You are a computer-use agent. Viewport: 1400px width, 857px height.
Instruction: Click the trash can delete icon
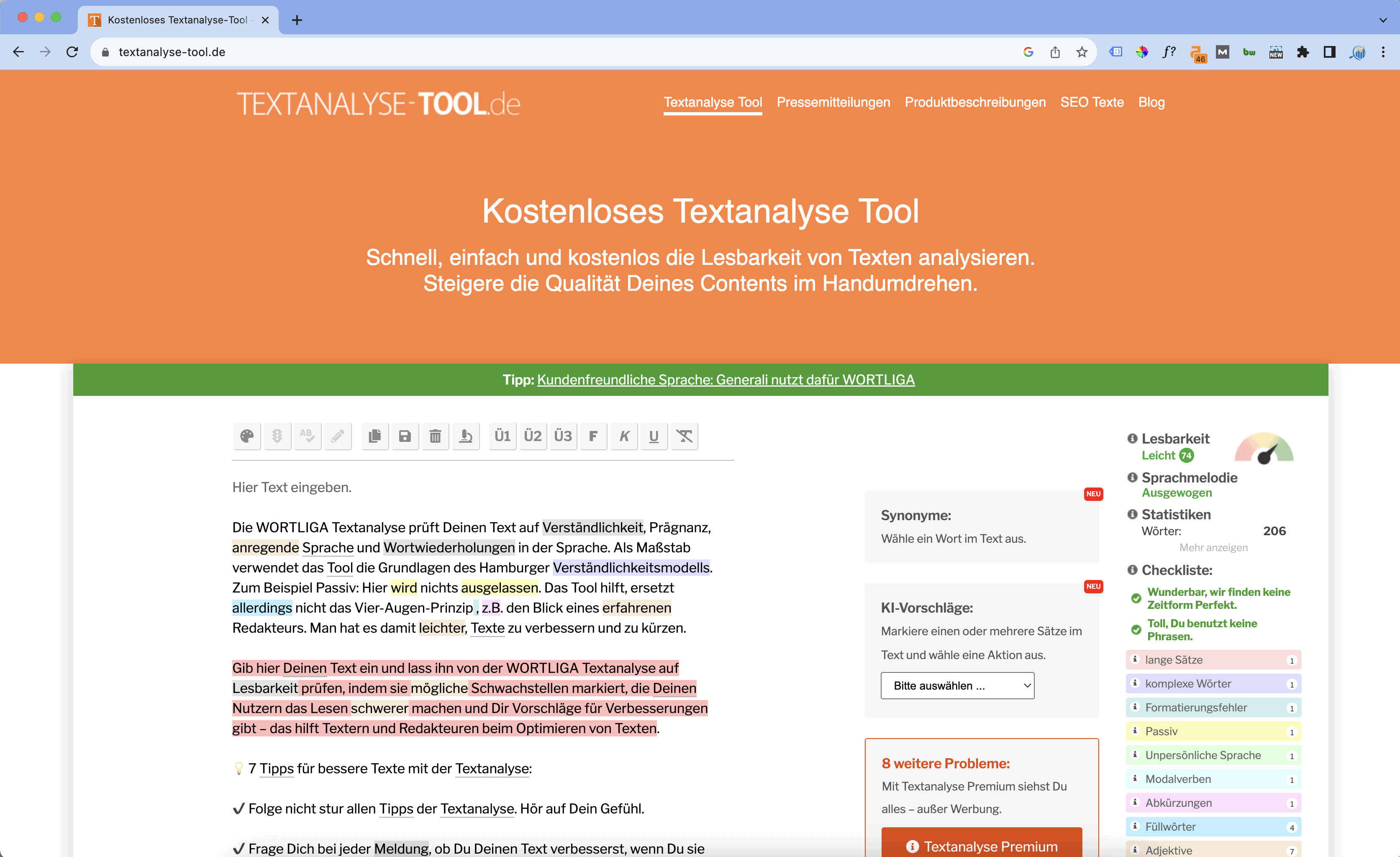click(435, 436)
